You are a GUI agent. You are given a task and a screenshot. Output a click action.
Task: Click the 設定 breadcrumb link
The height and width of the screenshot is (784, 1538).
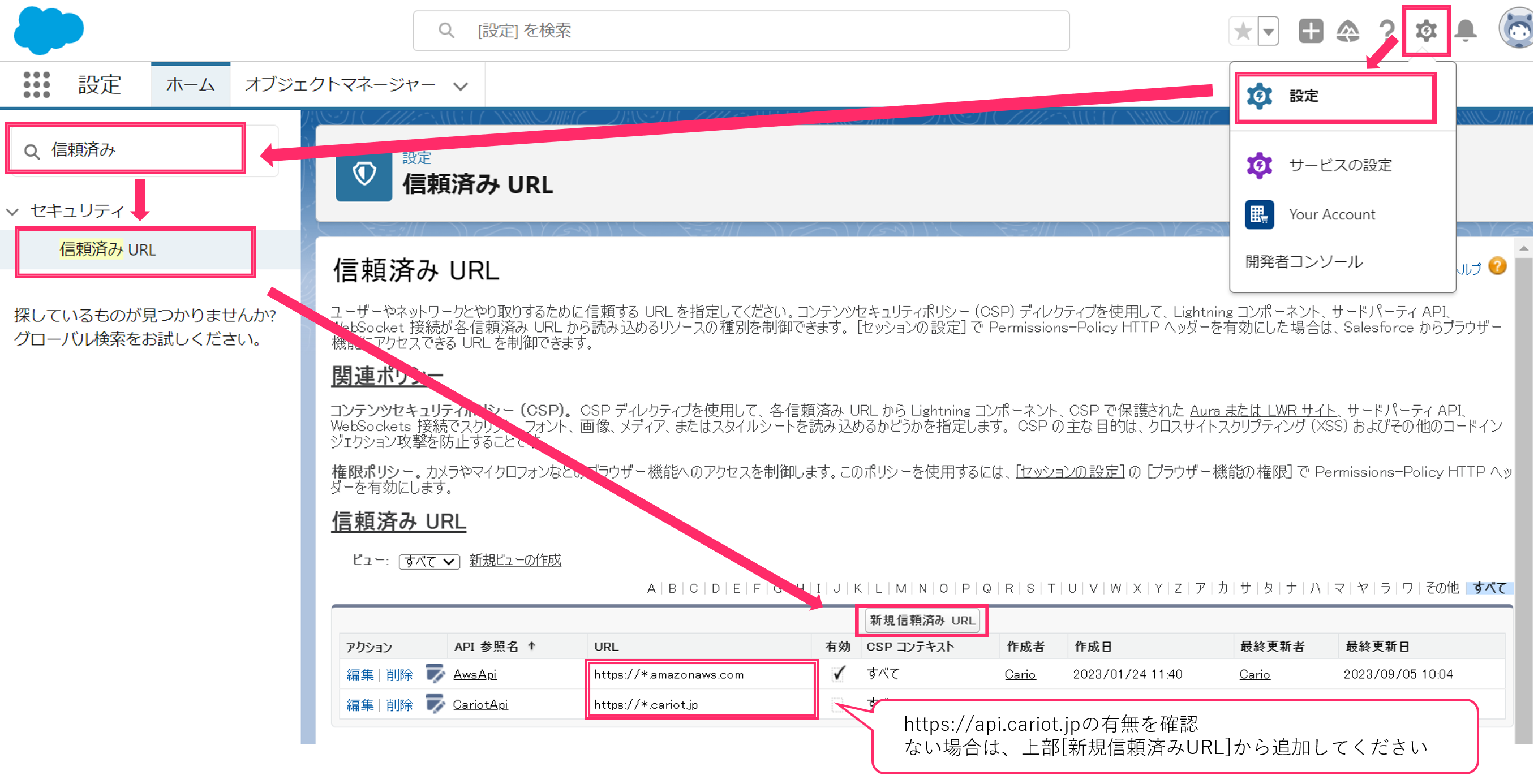[416, 157]
